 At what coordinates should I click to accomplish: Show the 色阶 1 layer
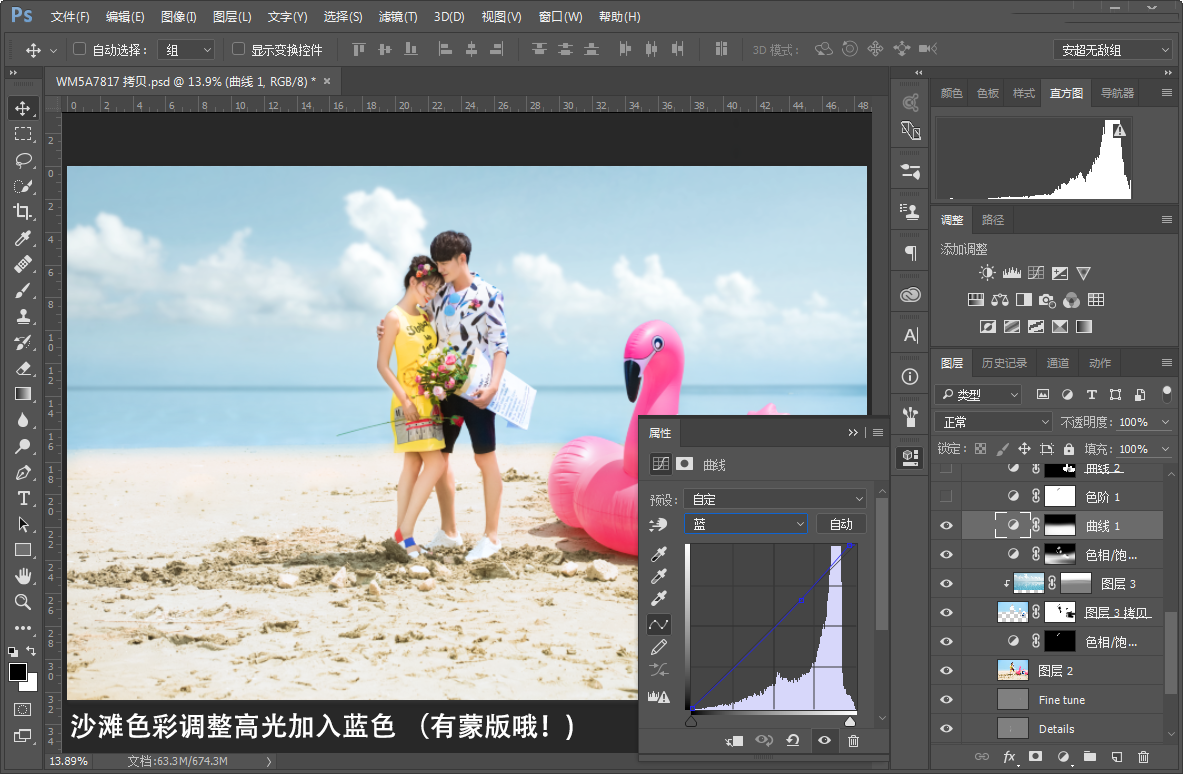946,496
